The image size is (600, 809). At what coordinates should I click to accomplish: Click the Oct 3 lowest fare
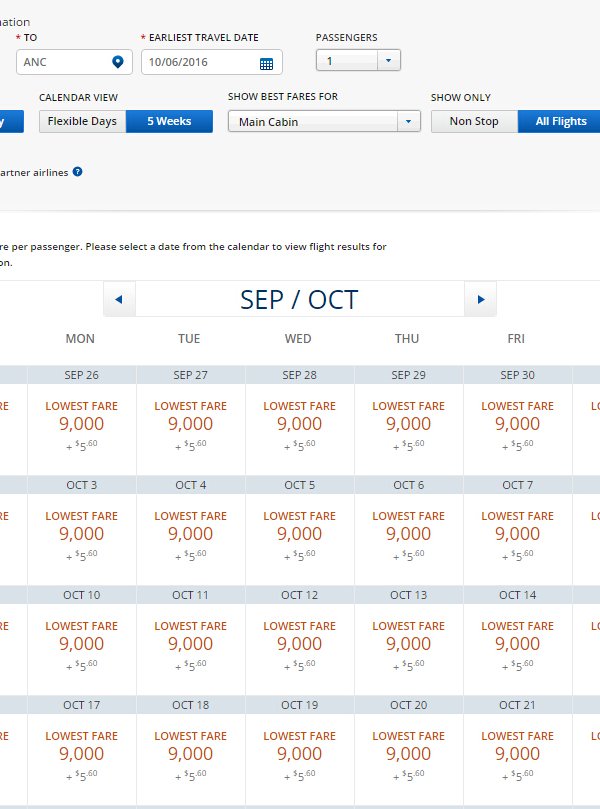[x=81, y=535]
